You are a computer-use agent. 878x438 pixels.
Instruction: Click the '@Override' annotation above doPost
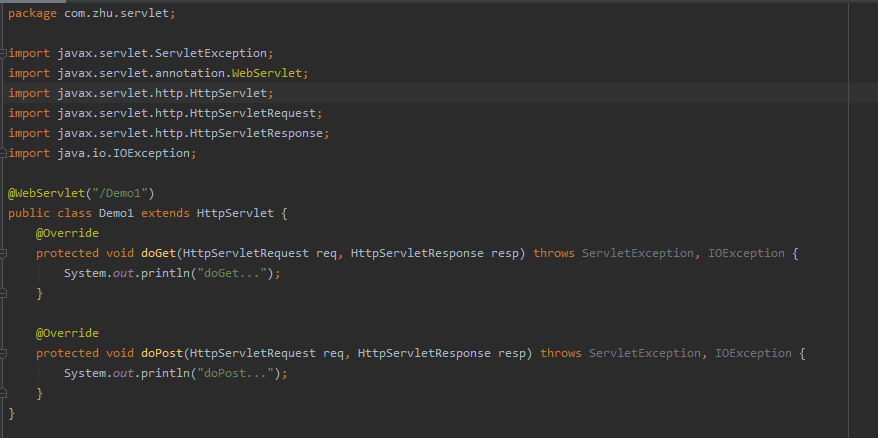tap(67, 333)
